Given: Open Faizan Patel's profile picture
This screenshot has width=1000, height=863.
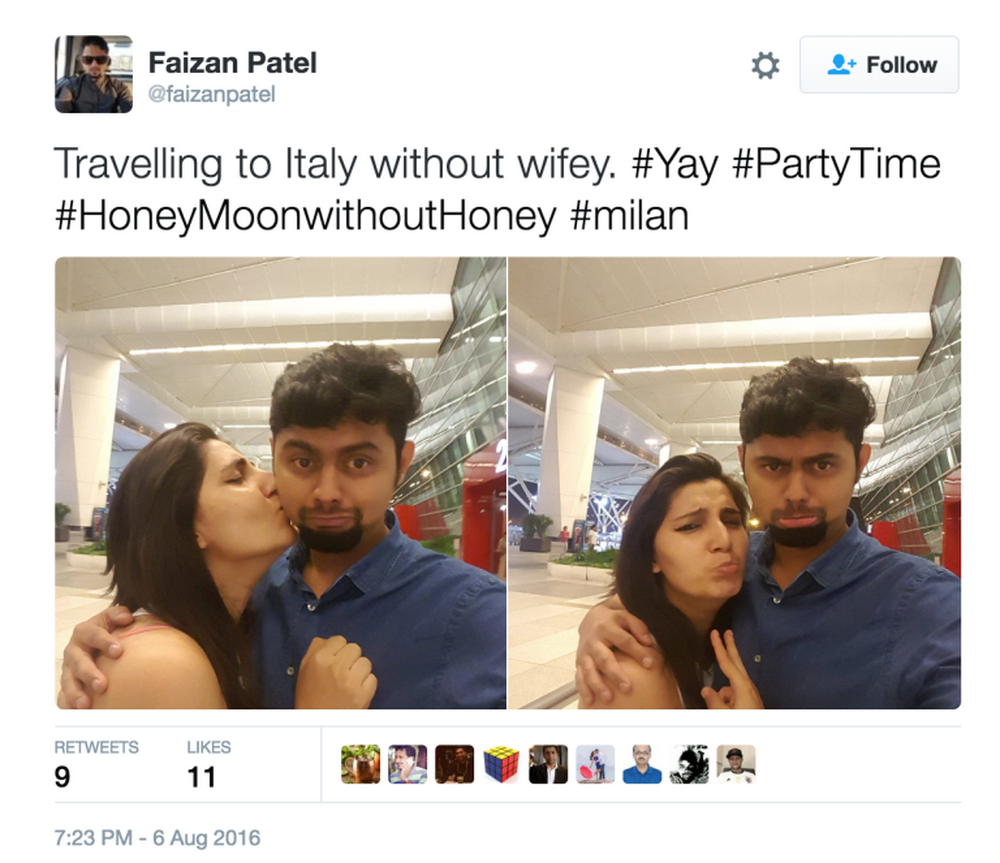Looking at the screenshot, I should click(x=94, y=74).
